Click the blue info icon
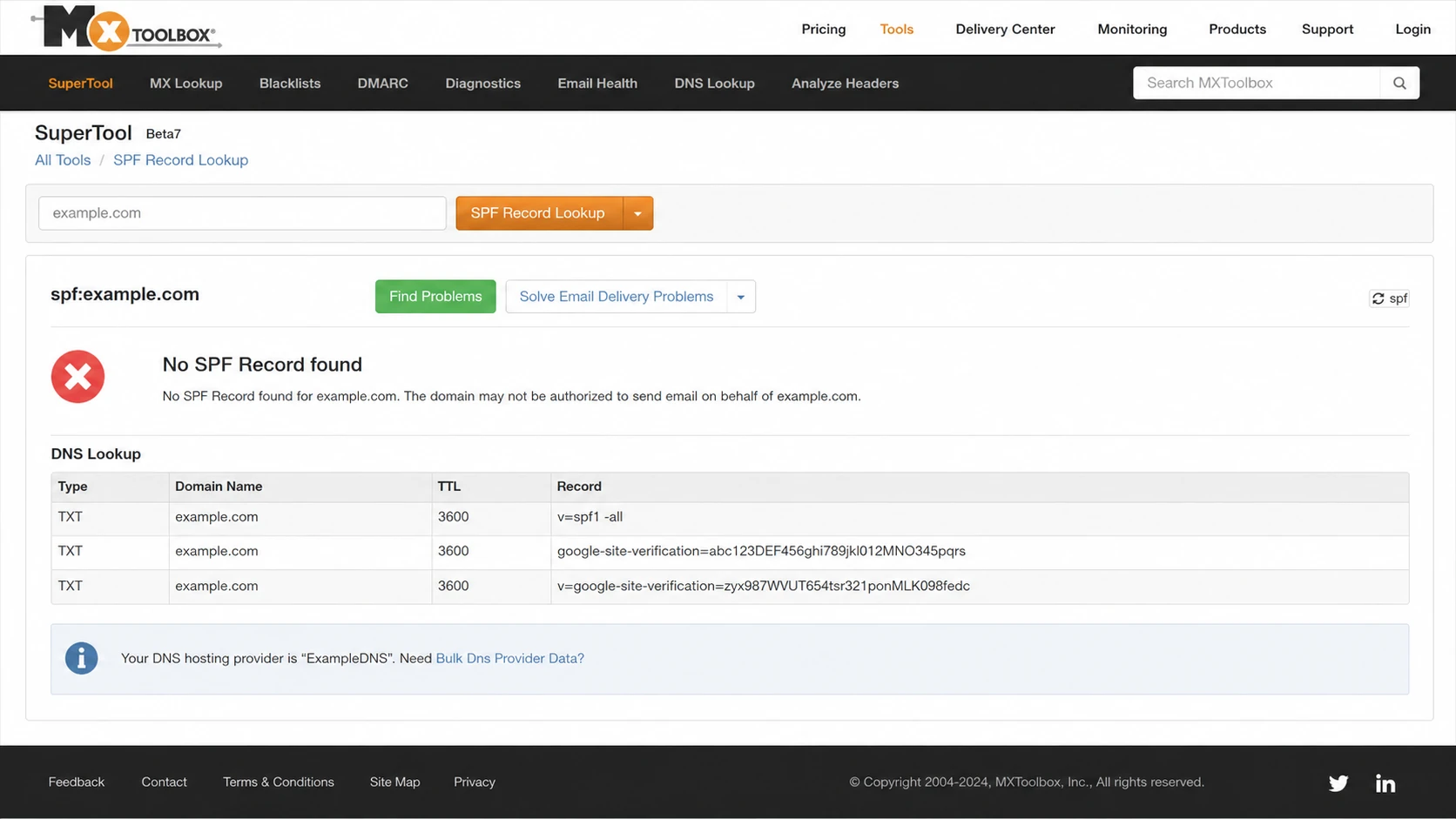Viewport: 1456px width, 819px height. pyautogui.click(x=81, y=658)
